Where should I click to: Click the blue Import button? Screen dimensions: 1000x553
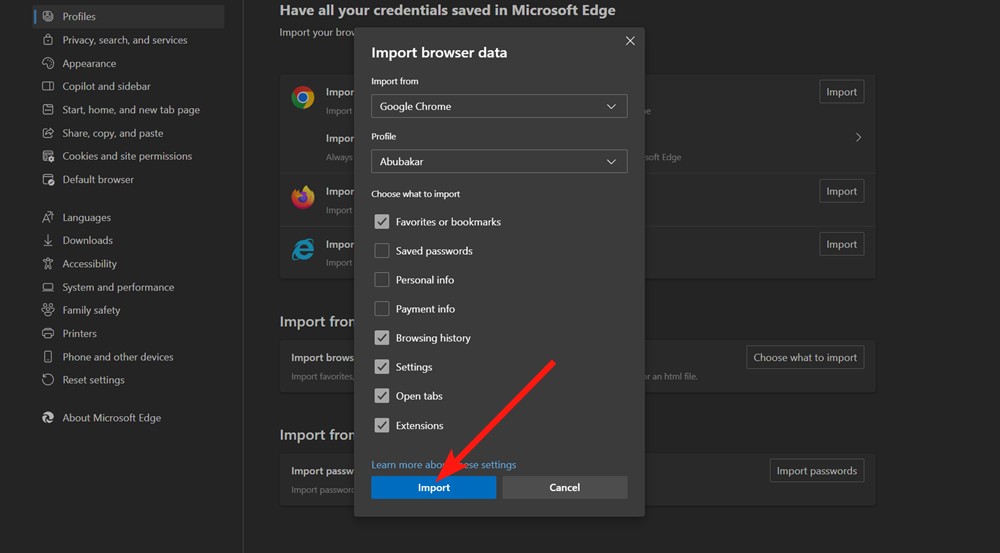tap(433, 487)
